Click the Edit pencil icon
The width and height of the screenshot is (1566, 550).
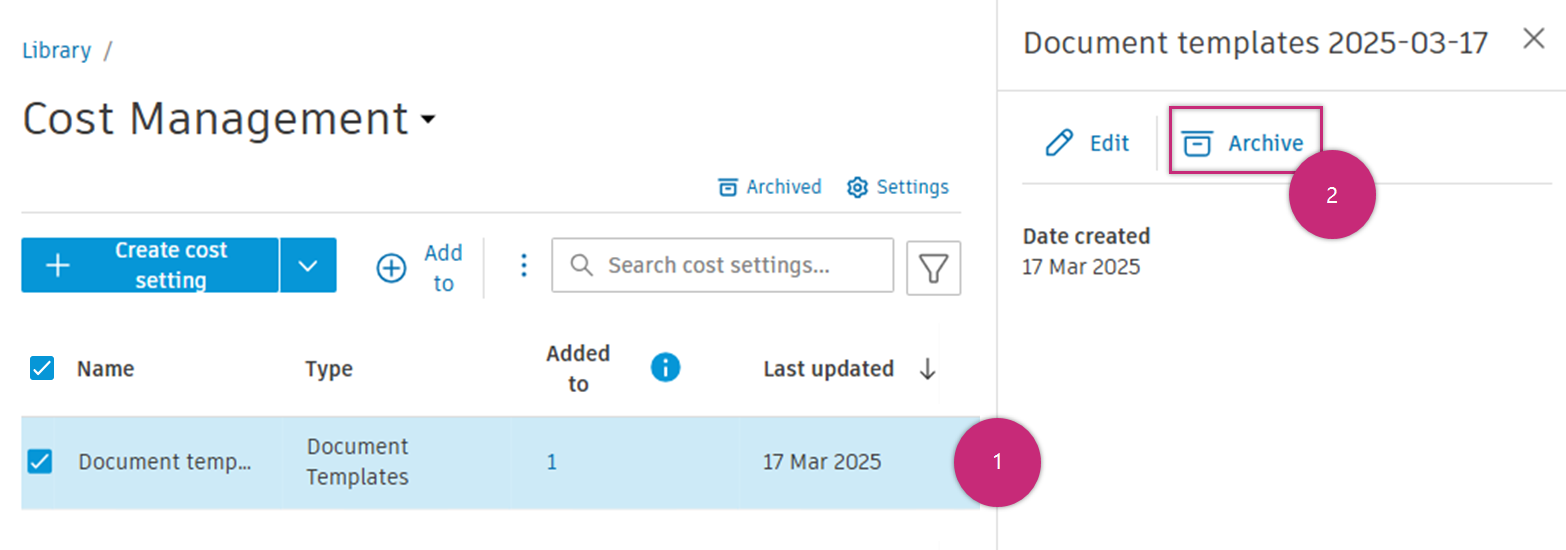(x=1058, y=144)
